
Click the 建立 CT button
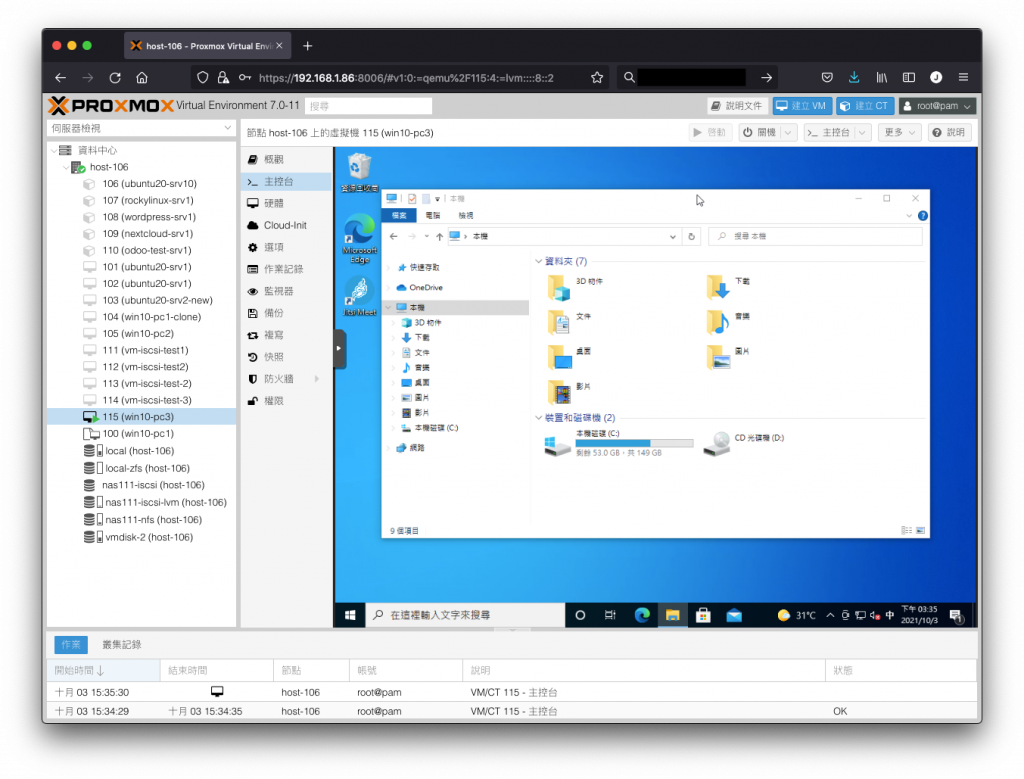tap(865, 106)
